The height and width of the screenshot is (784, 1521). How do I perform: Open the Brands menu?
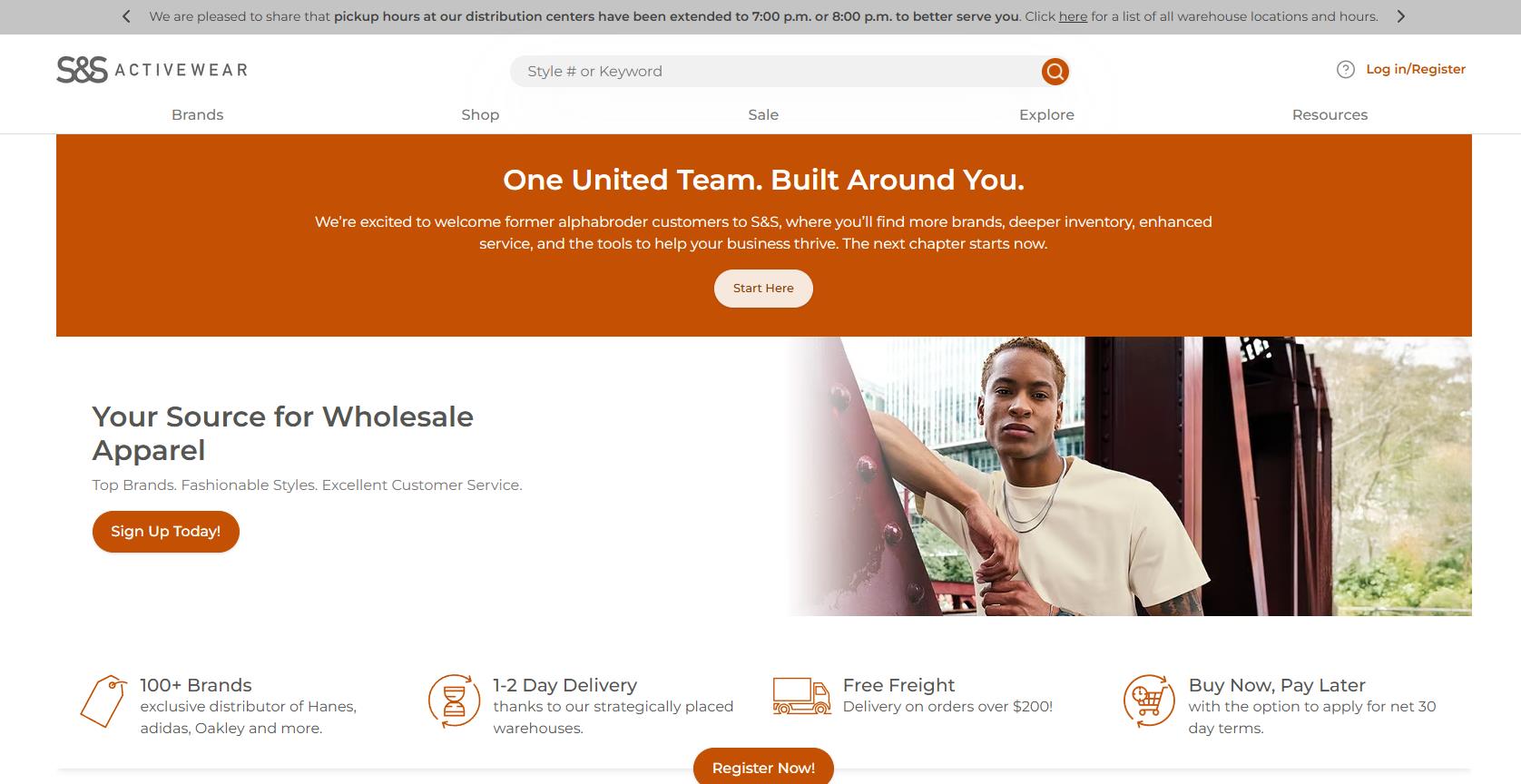[197, 114]
